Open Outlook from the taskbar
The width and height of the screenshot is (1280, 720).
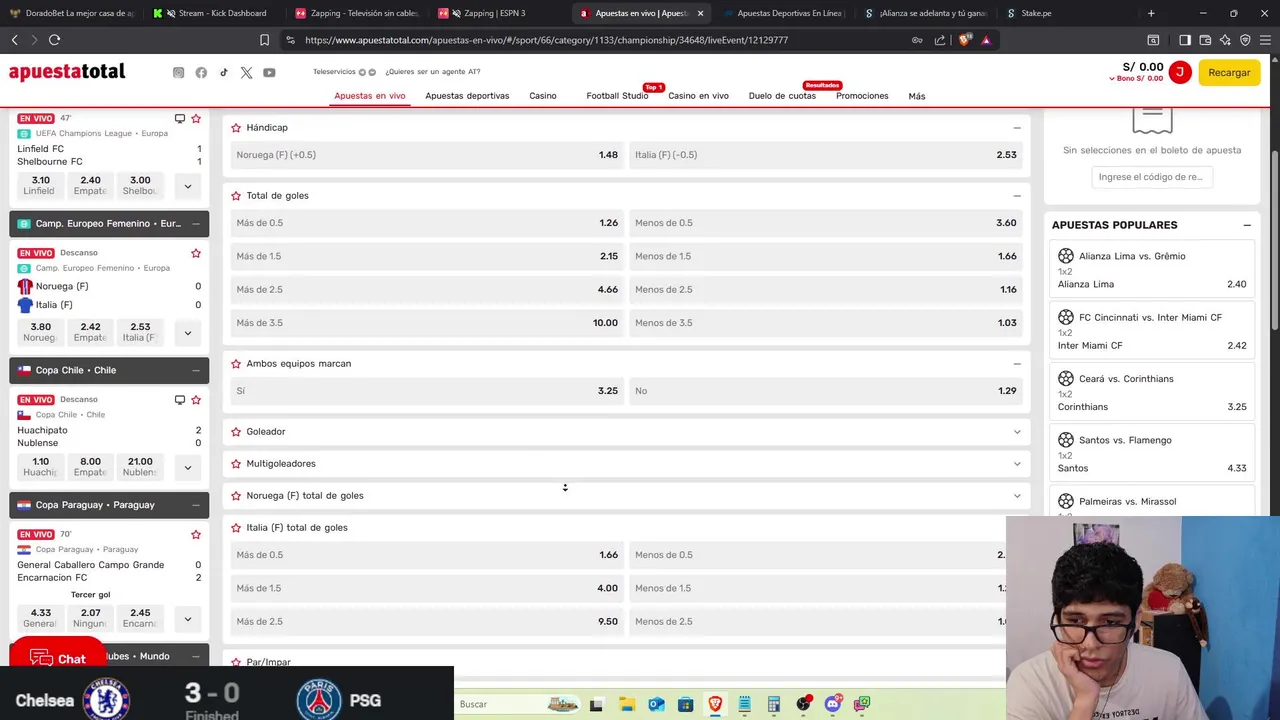pos(656,704)
